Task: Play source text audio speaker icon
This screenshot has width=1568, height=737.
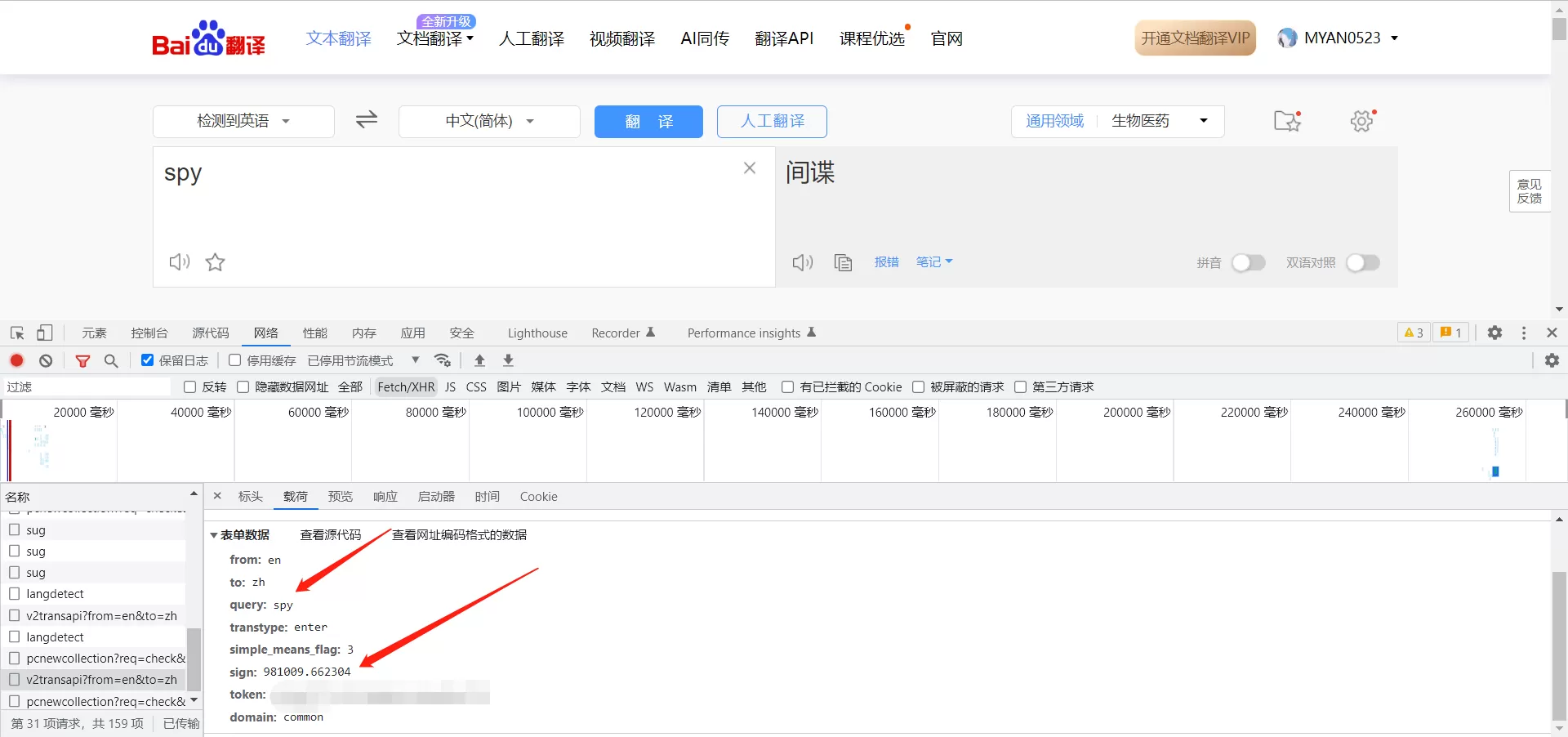Action: tap(179, 261)
